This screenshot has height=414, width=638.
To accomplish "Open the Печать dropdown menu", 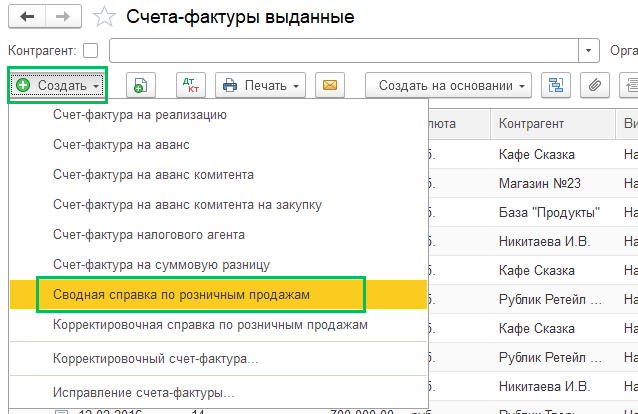I will coord(260,85).
